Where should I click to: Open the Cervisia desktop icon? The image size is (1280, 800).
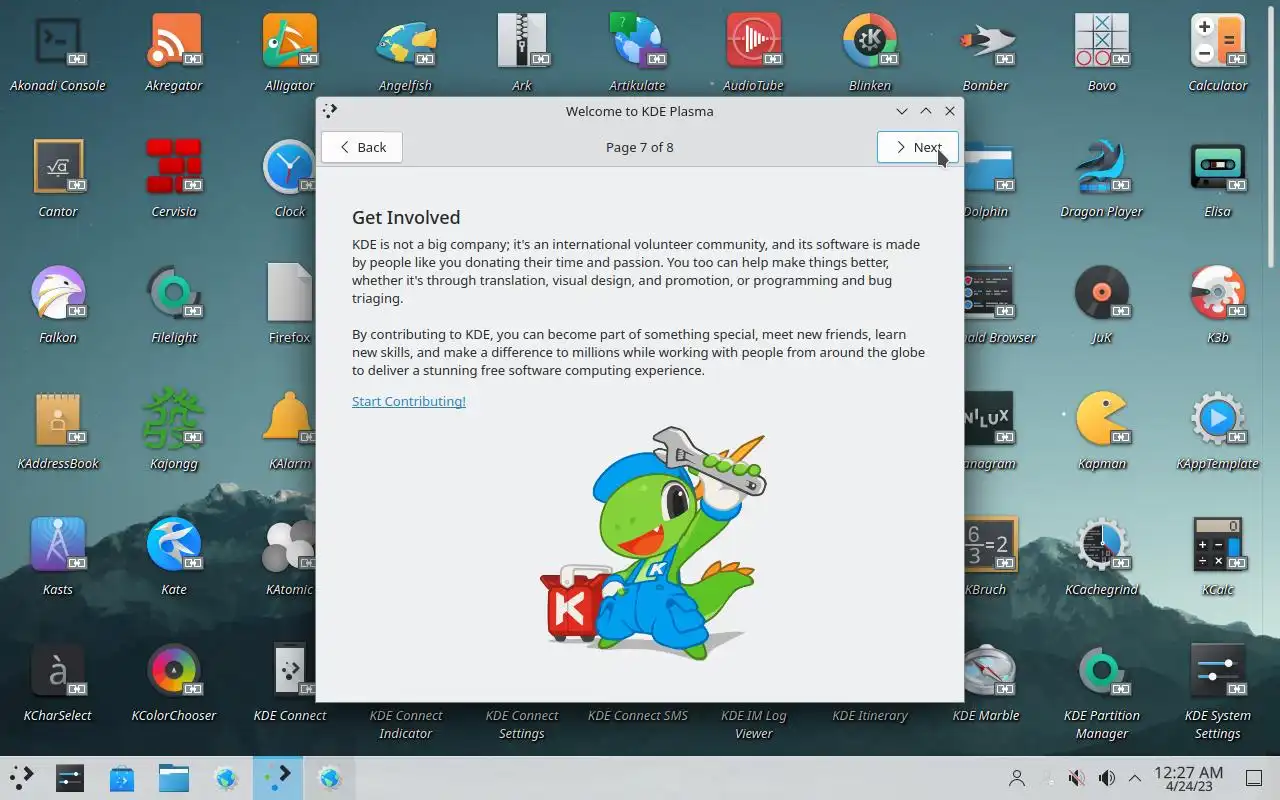[x=174, y=168]
